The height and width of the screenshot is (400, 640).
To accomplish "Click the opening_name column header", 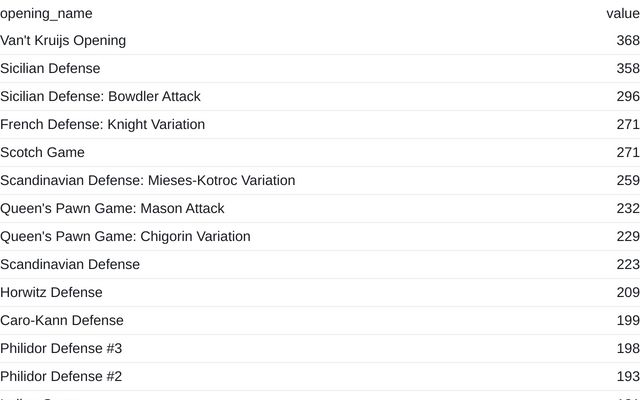I will 46,13.
